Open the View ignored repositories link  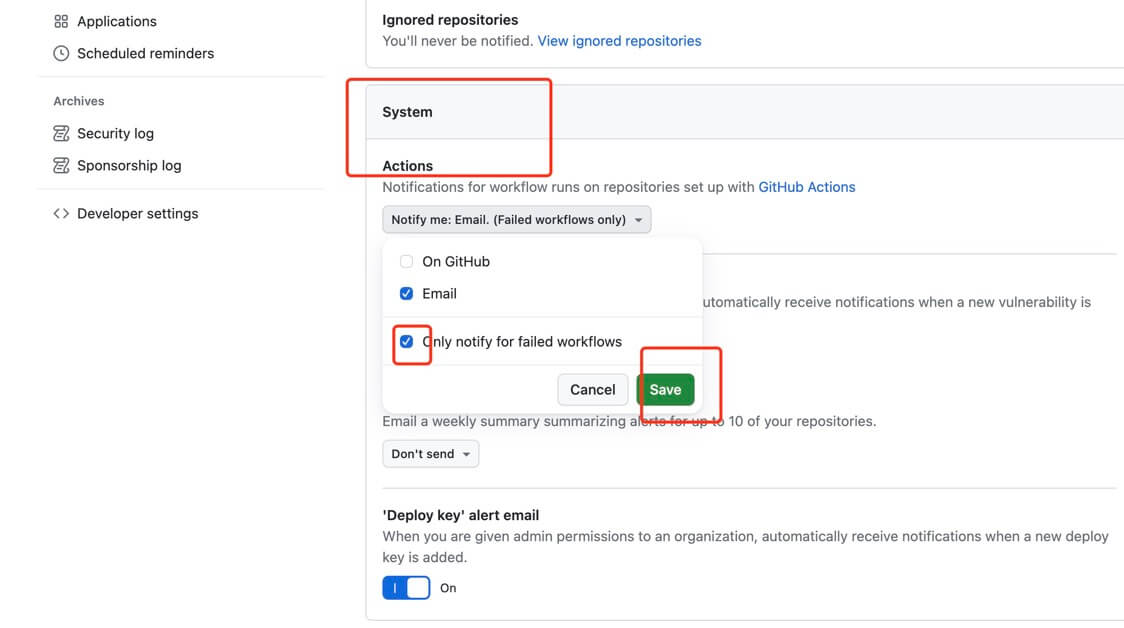[x=619, y=41]
